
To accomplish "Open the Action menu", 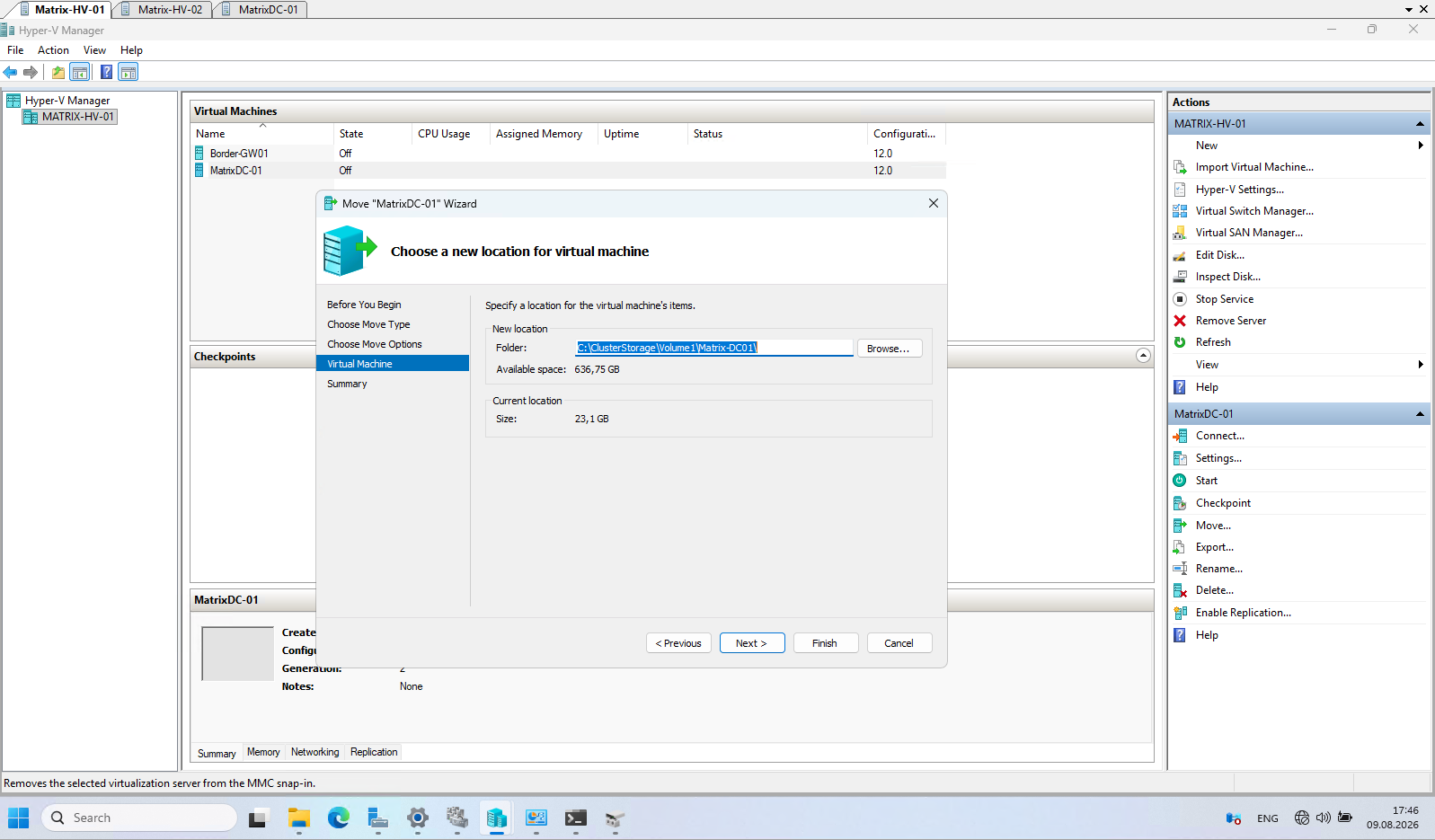I will click(53, 50).
